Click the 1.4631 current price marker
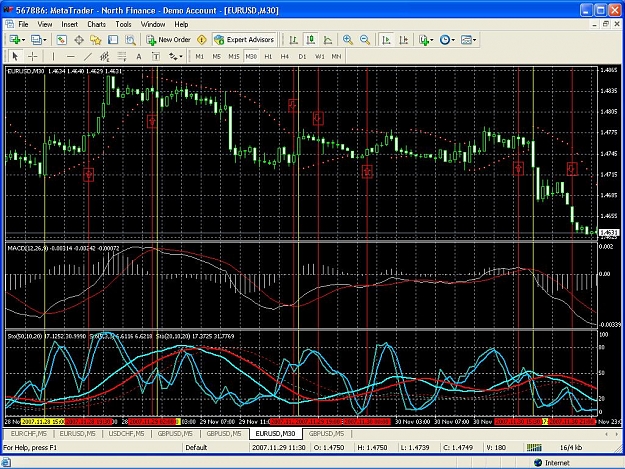Viewport: 625px width, 469px height. (609, 232)
